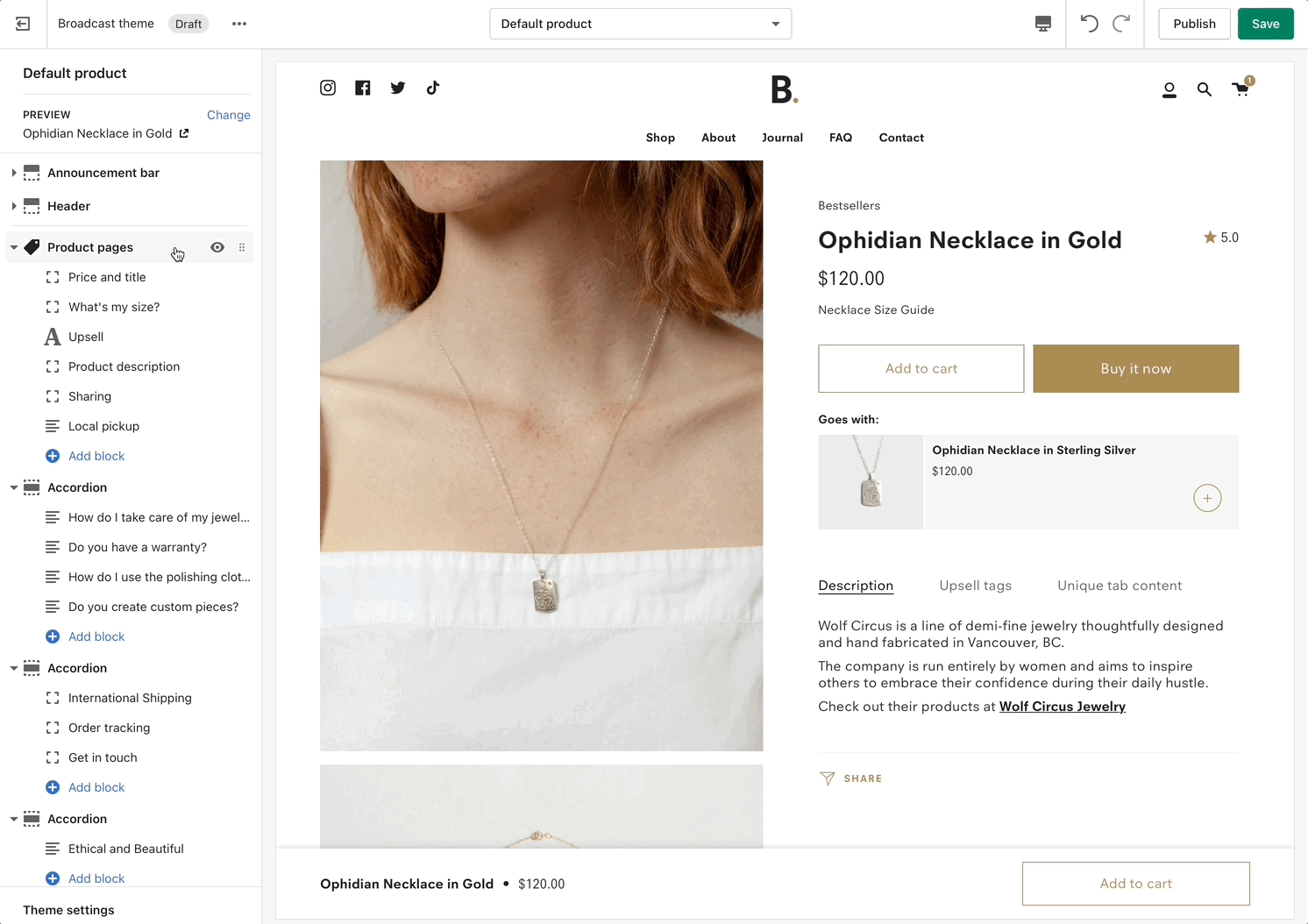Screen dimensions: 1308x924
Task: Collapse the Product pages section
Action: [x=14, y=247]
